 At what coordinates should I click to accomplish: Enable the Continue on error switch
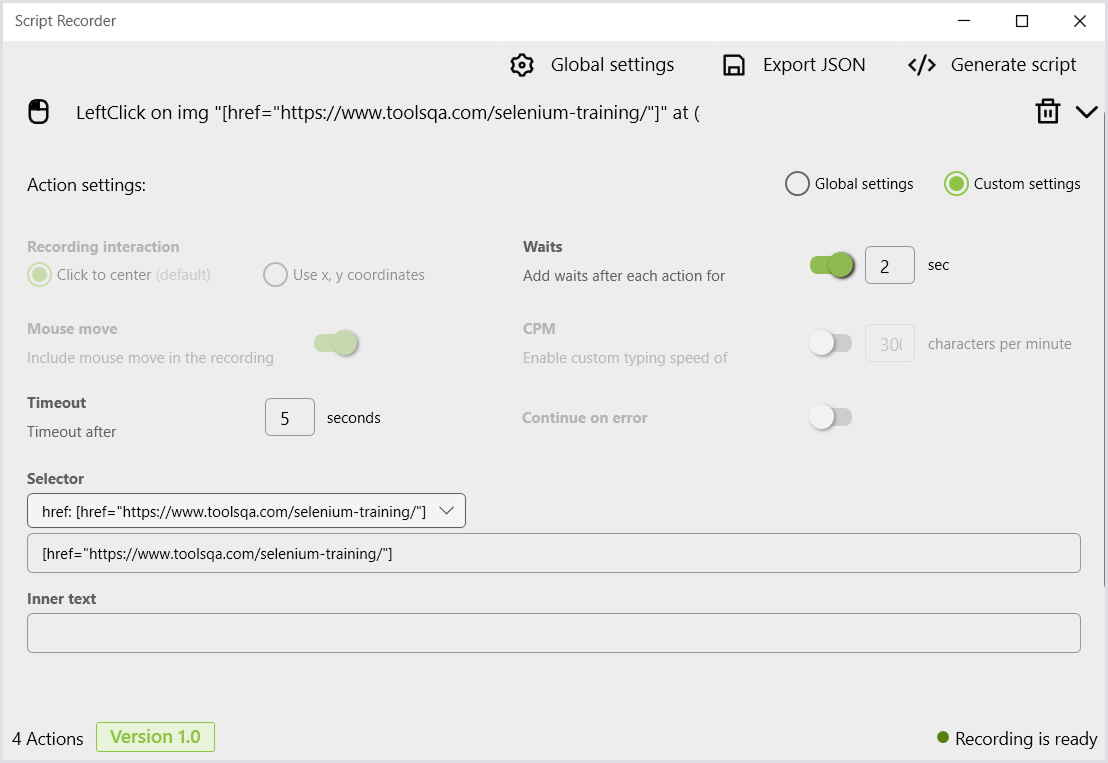(x=830, y=417)
